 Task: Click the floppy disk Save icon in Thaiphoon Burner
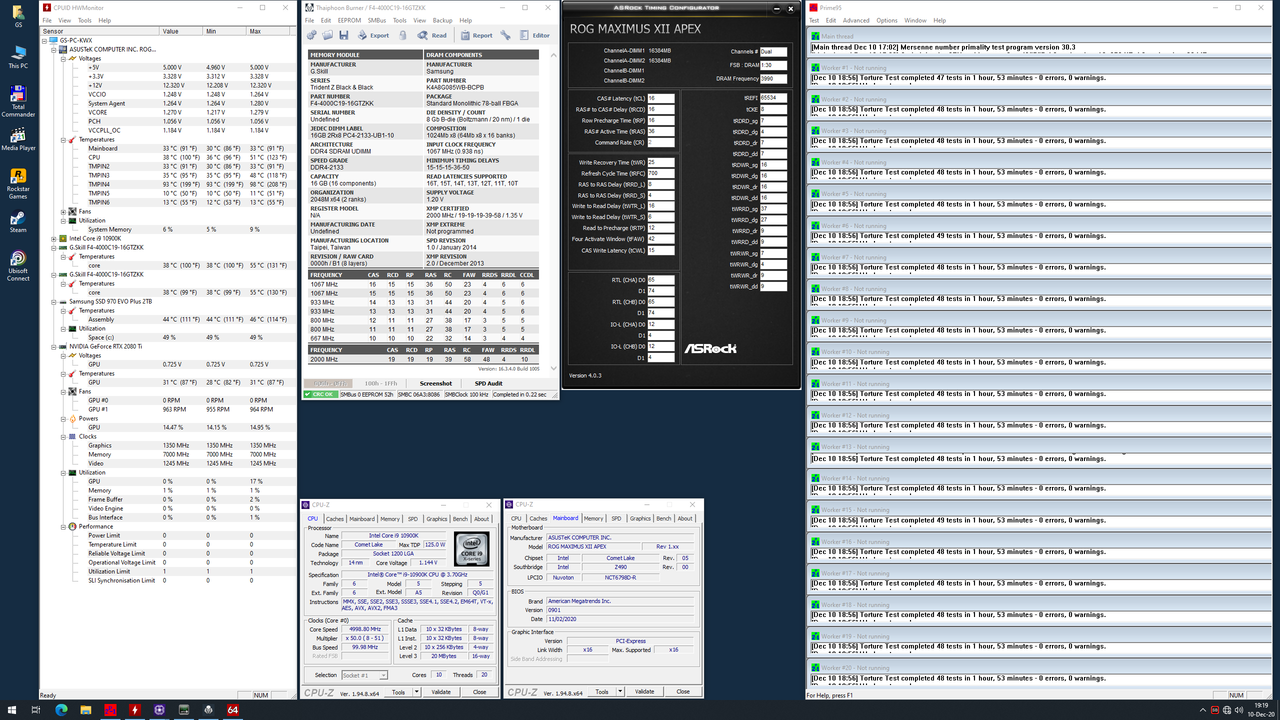(344, 35)
